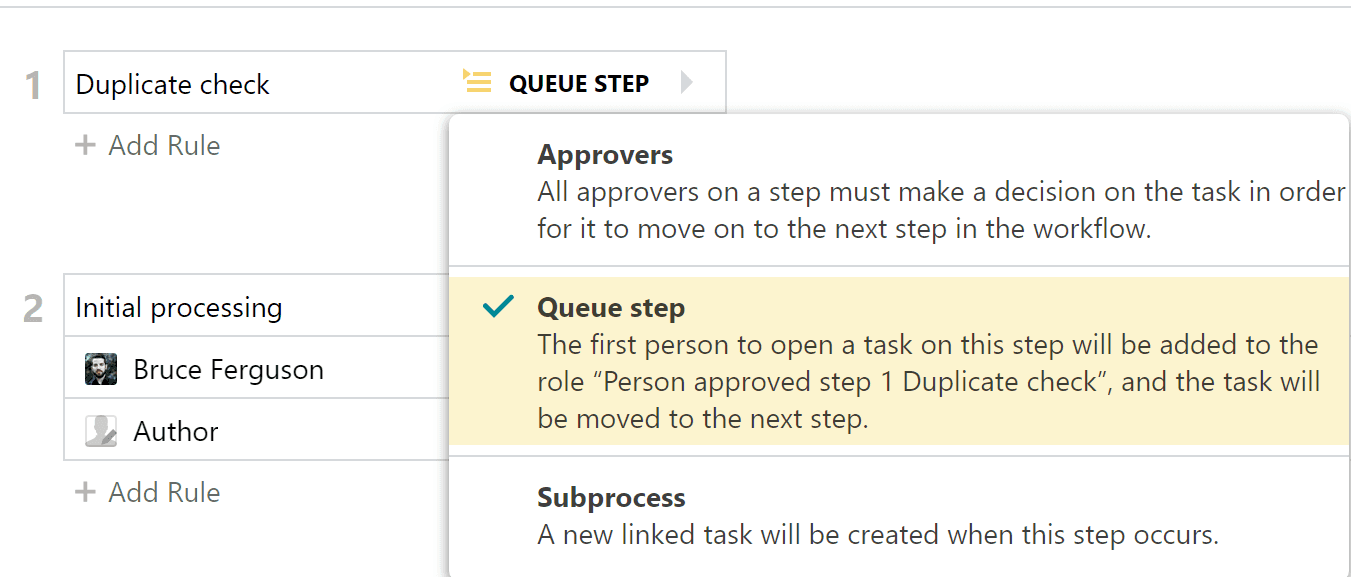Add Rule below the Author row
Image resolution: width=1351 pixels, height=577 pixels.
[x=147, y=492]
